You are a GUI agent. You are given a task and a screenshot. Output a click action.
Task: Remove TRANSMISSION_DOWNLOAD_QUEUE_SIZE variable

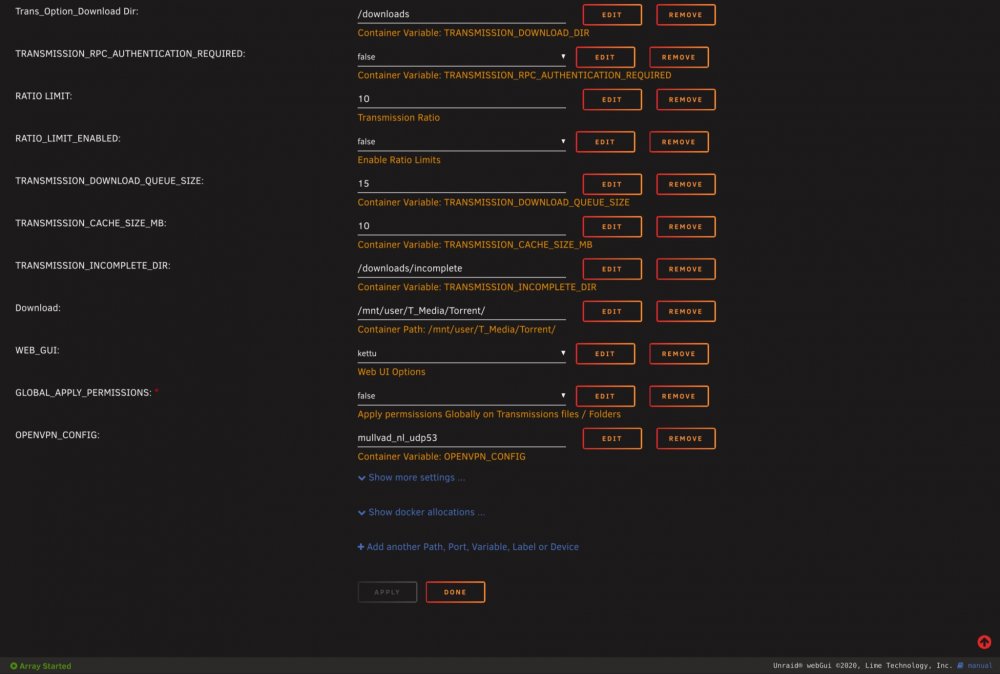coord(686,184)
